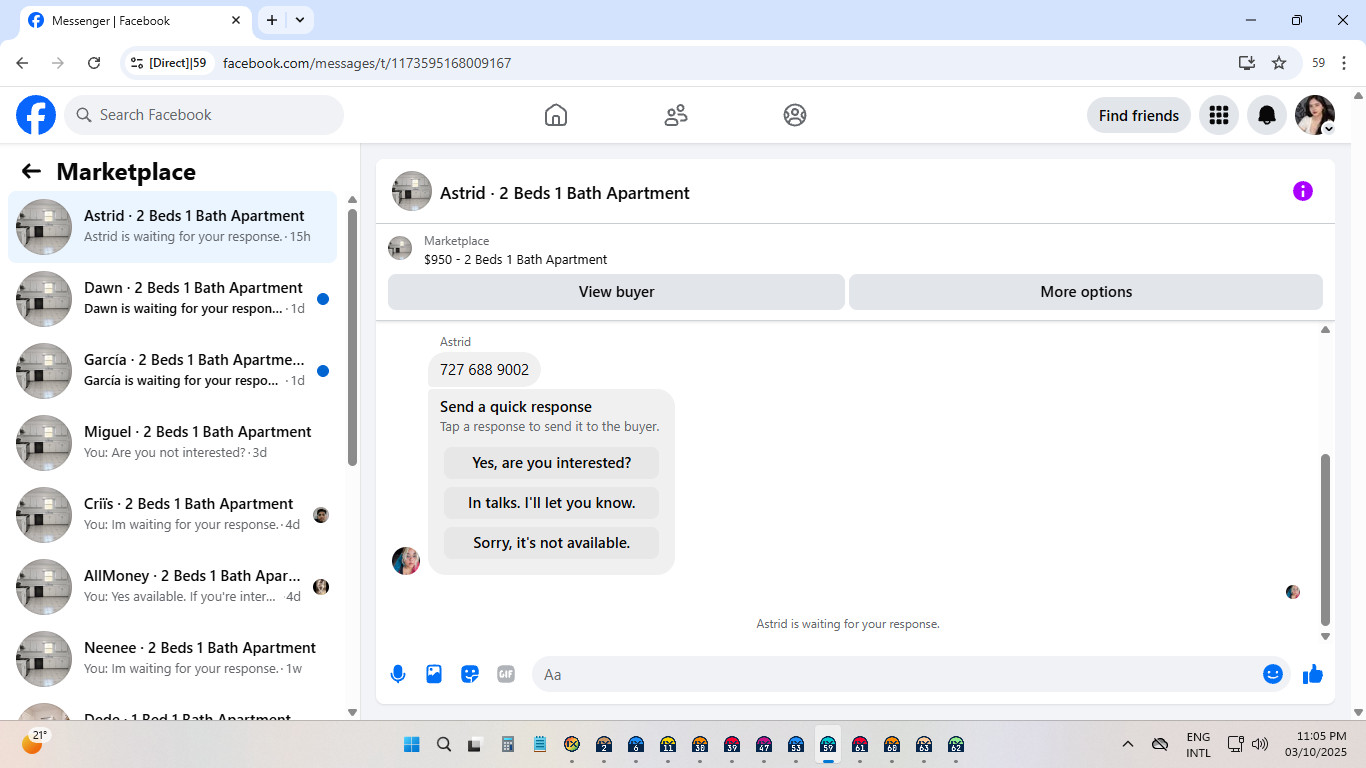Open Miguel's apartment conversation

(173, 443)
